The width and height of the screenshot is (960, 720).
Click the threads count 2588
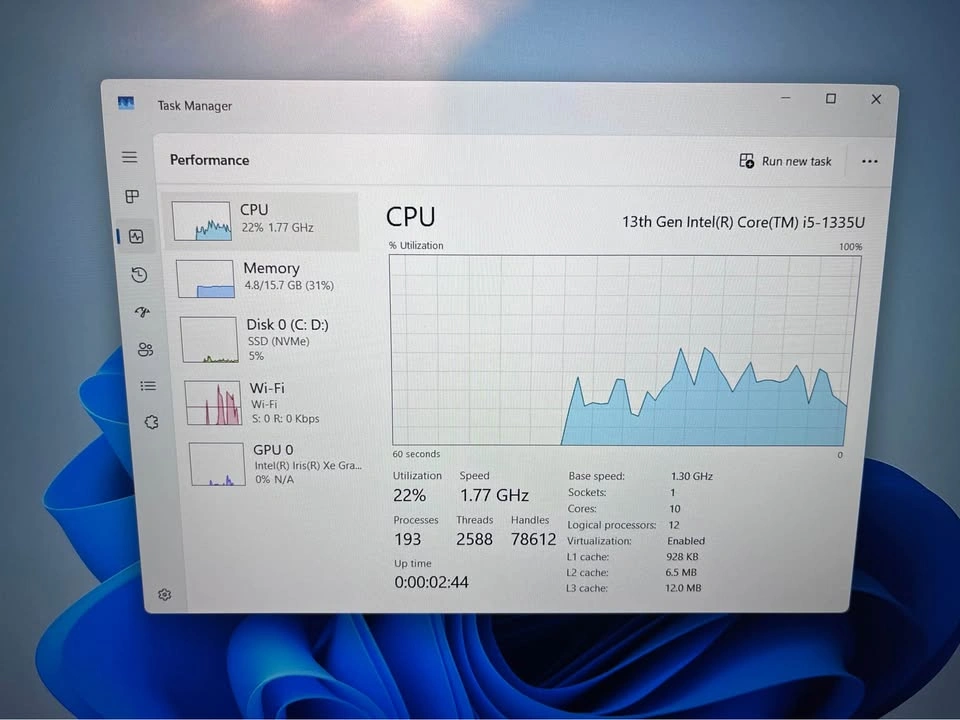tap(474, 539)
